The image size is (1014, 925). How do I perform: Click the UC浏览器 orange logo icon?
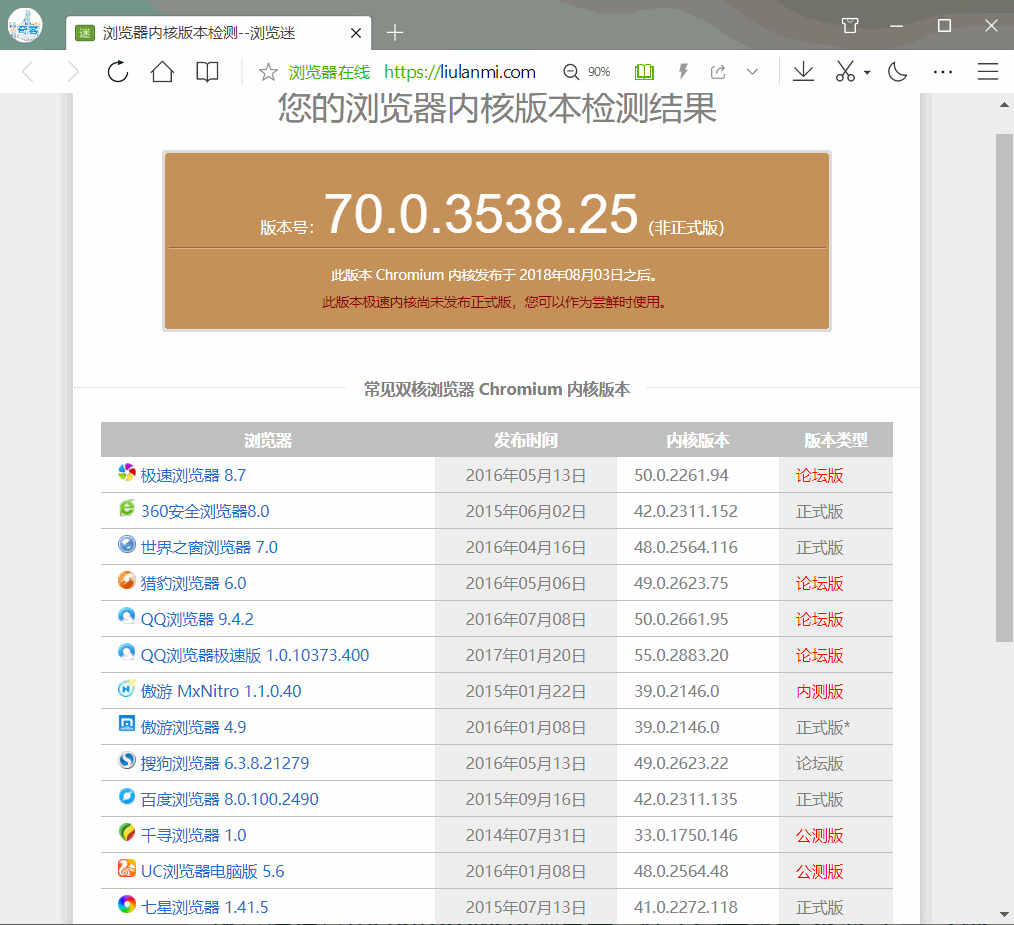click(x=127, y=868)
